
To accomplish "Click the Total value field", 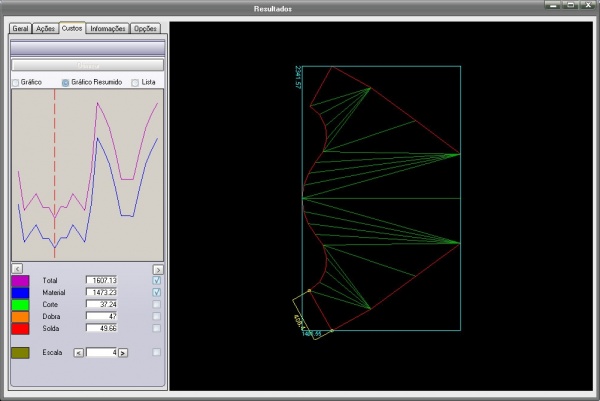I will tap(101, 281).
